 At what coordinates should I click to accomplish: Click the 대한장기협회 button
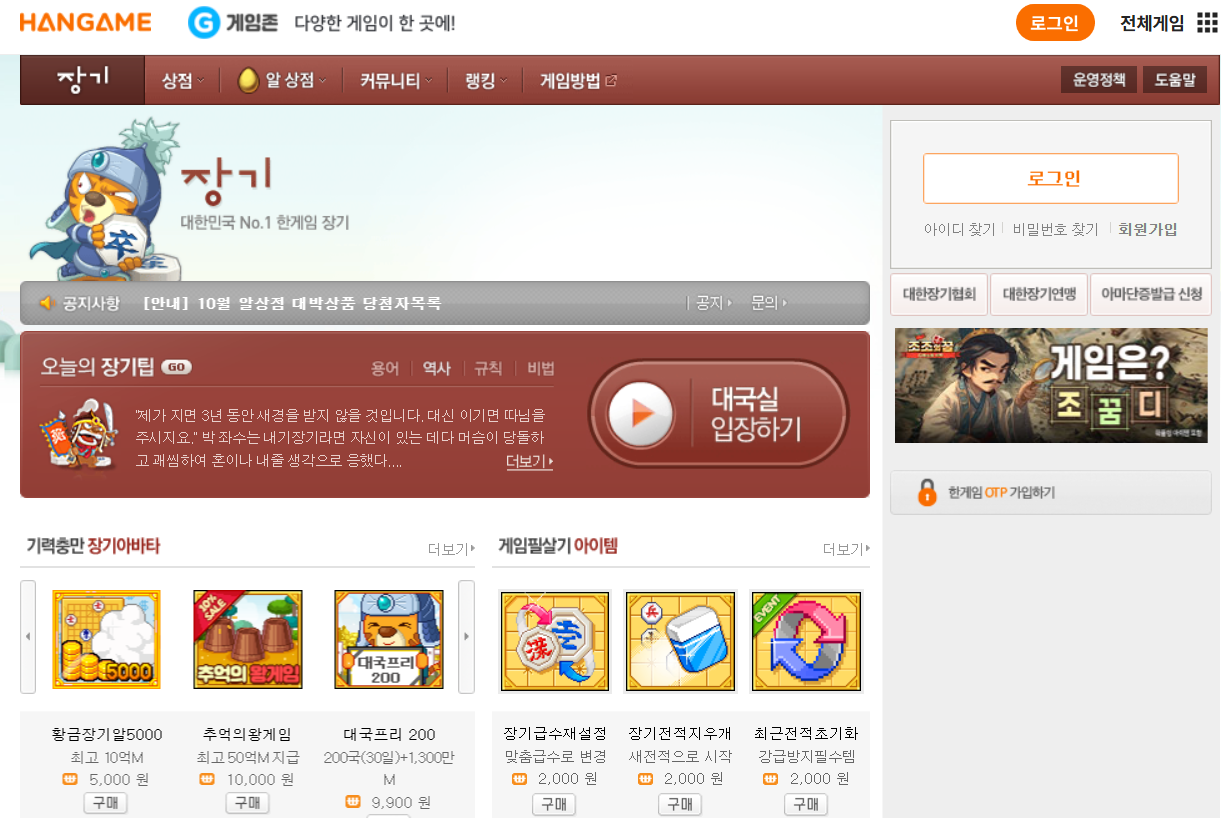(939, 294)
